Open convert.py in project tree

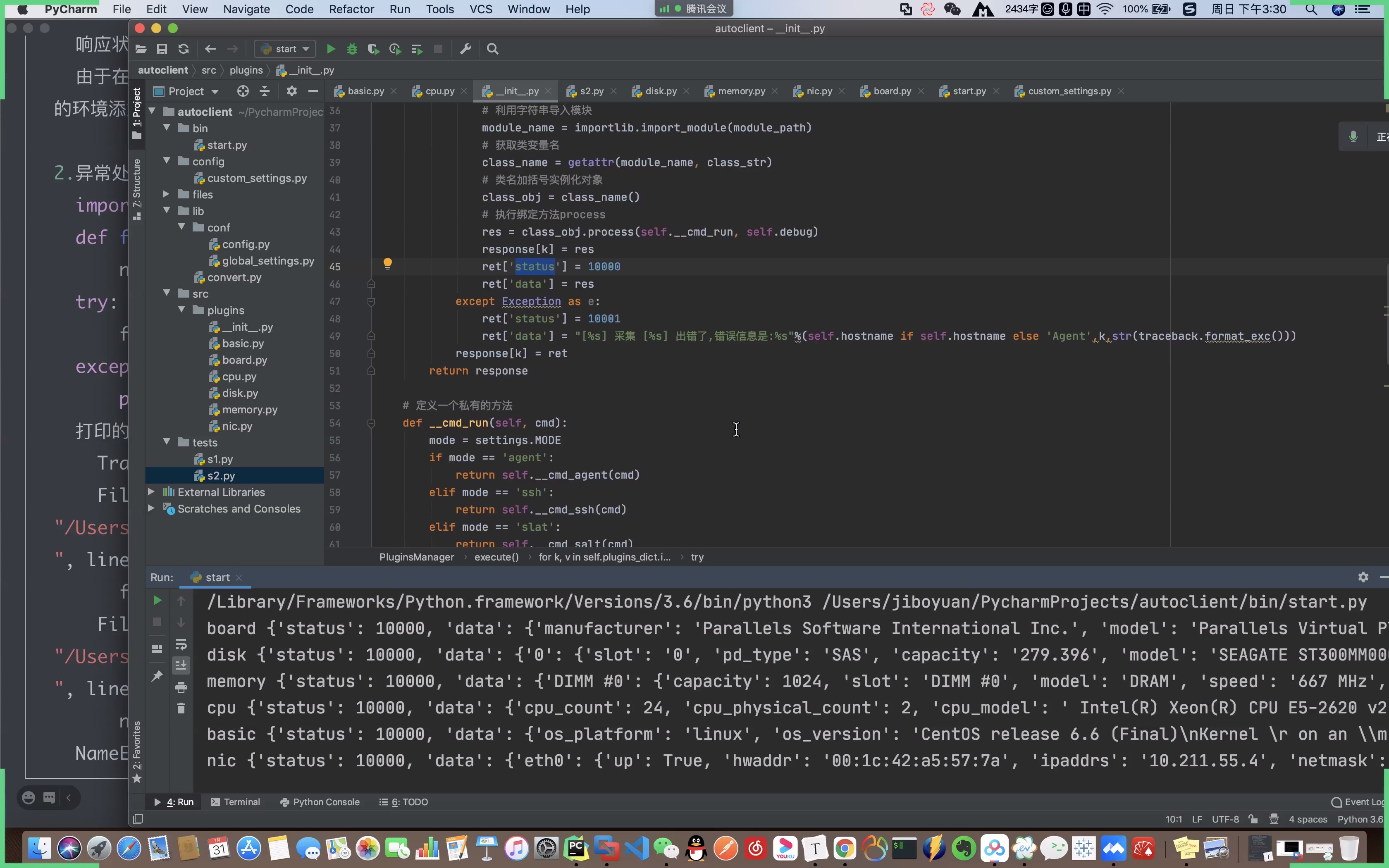tap(234, 277)
